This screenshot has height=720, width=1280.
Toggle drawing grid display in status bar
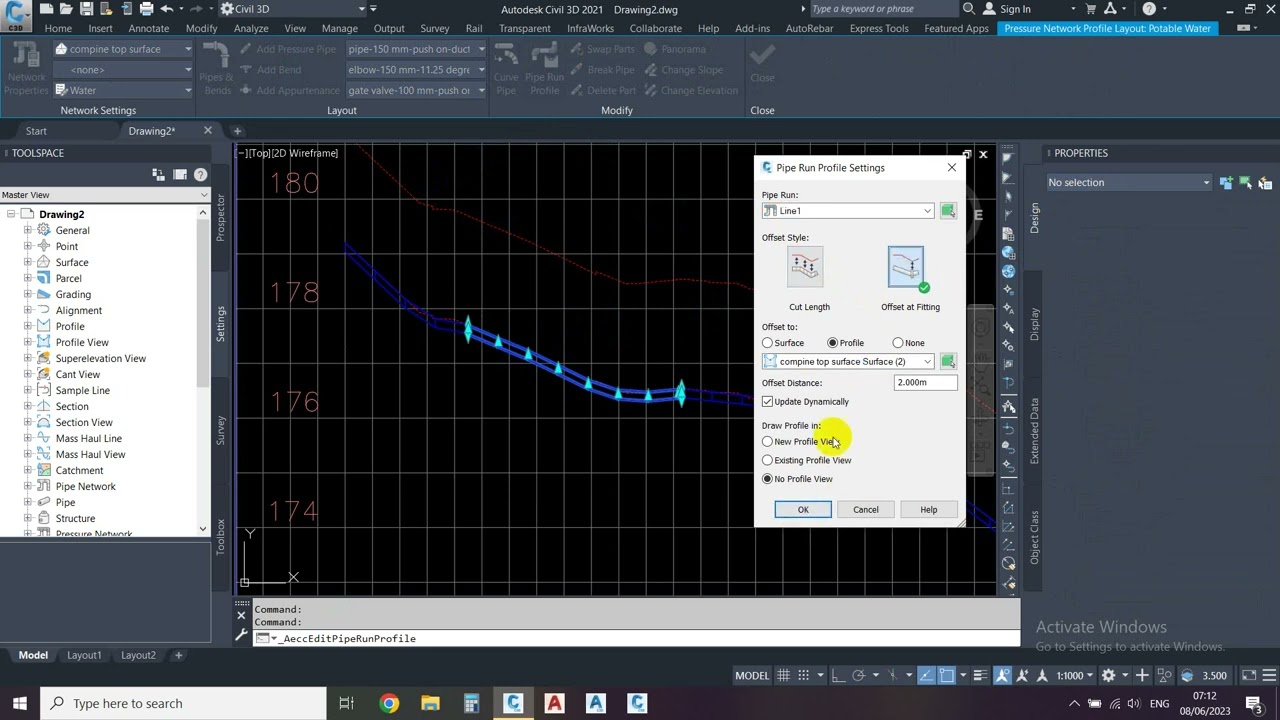[x=785, y=676]
